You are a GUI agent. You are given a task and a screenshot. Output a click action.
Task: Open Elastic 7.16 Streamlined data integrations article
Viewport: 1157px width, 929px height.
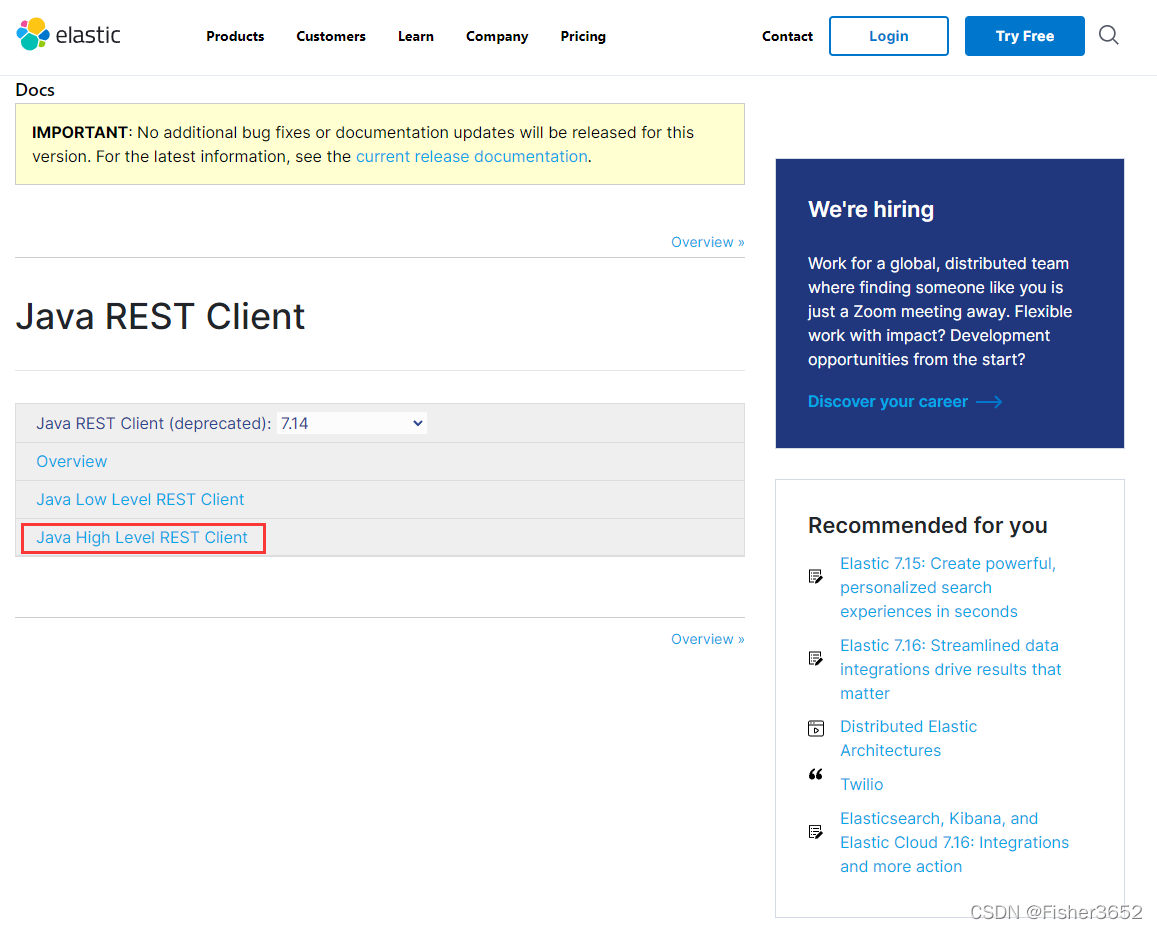coord(950,669)
